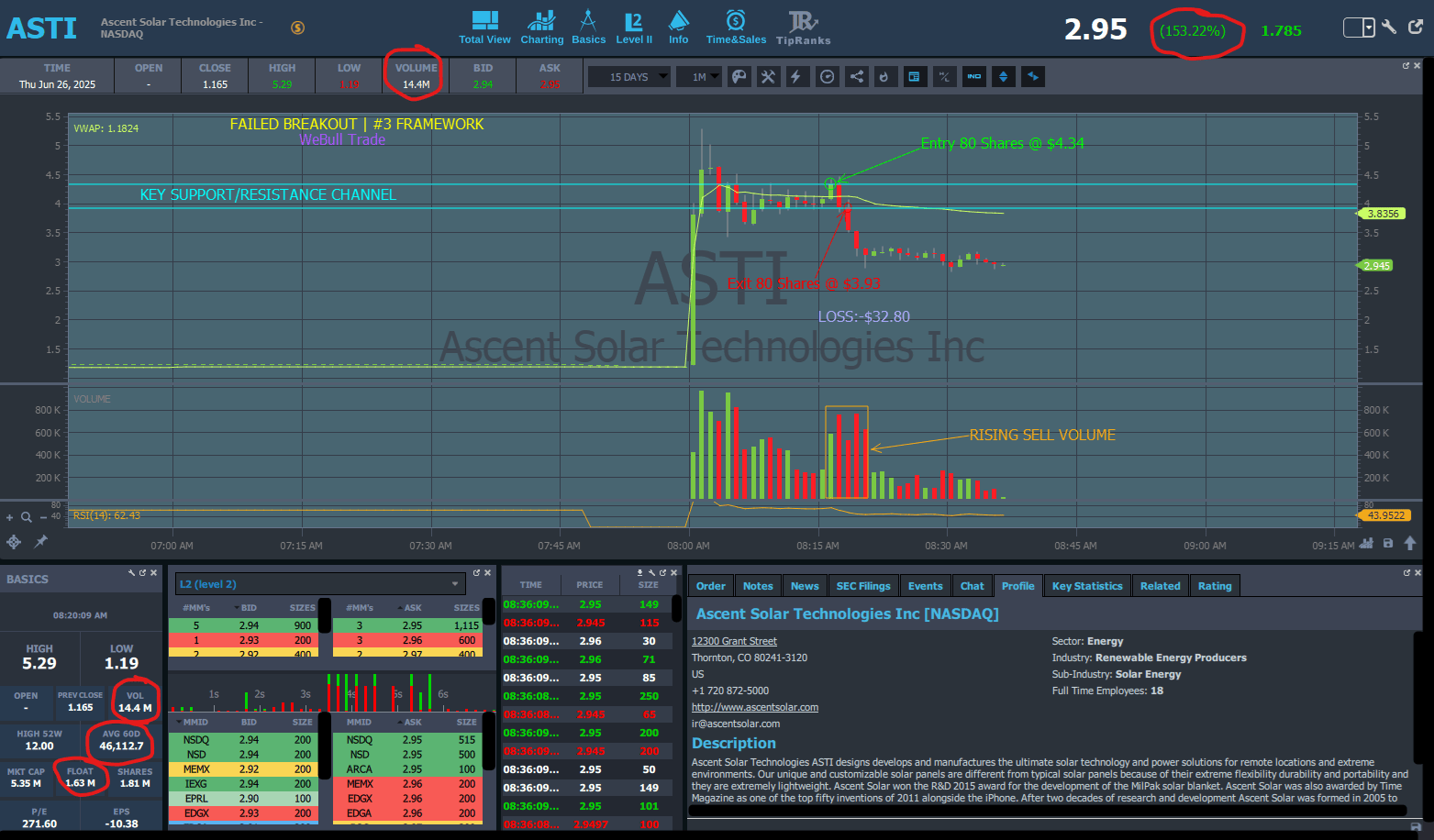Open the Level II module
This screenshot has height=840, width=1434.
tap(634, 28)
